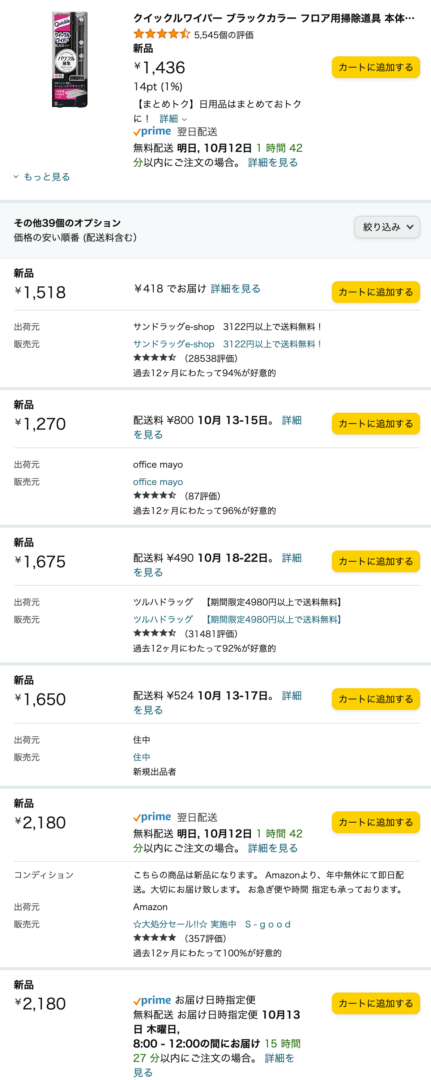
Task: Click サンドラッグ seller star rating icons
Action: 155,359
